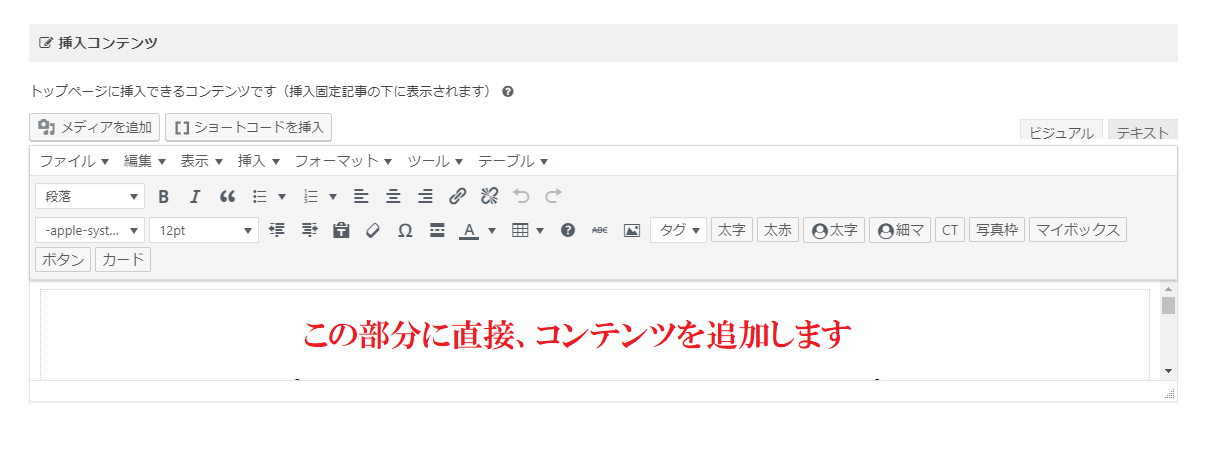Viewport: 1217px width, 450px height.
Task: Apply strikethrough ABC icon
Action: [x=600, y=230]
